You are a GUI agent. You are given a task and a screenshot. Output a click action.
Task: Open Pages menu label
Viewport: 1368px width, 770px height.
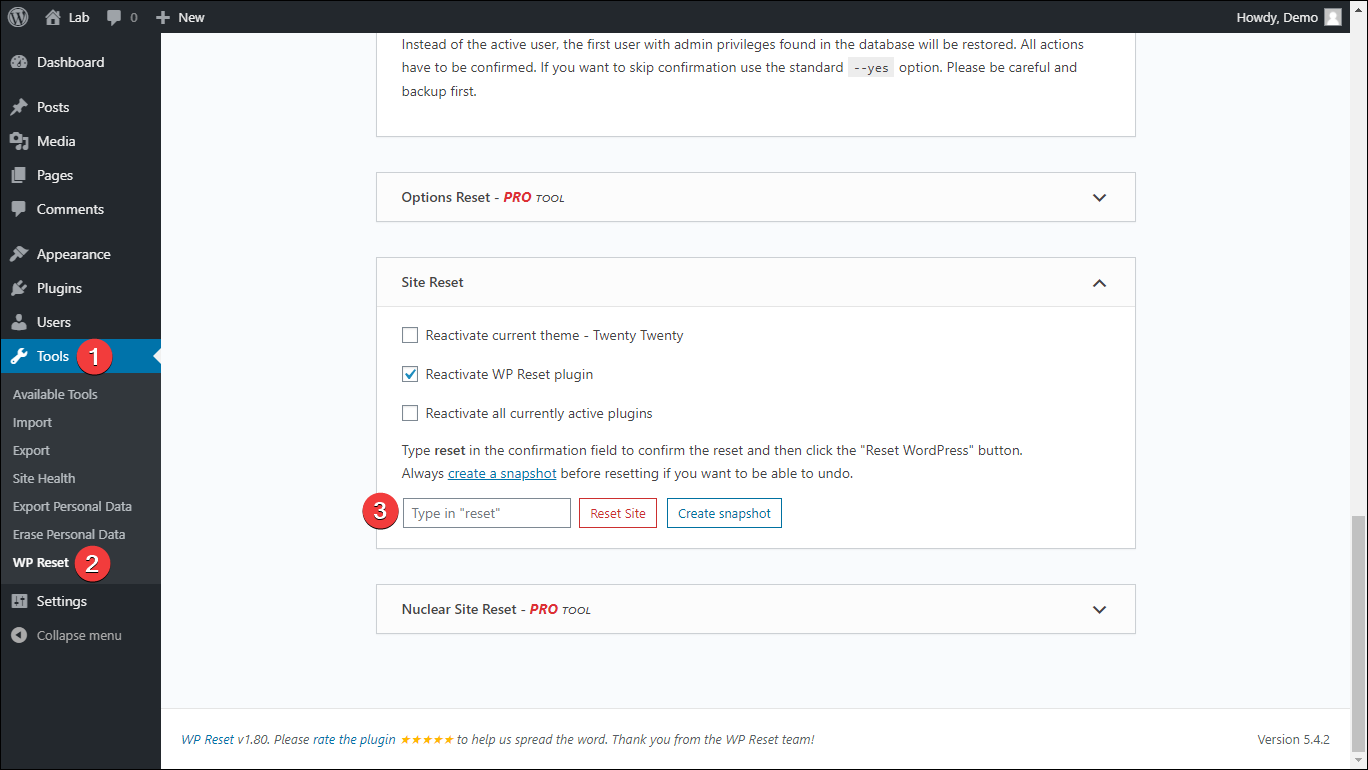point(55,175)
